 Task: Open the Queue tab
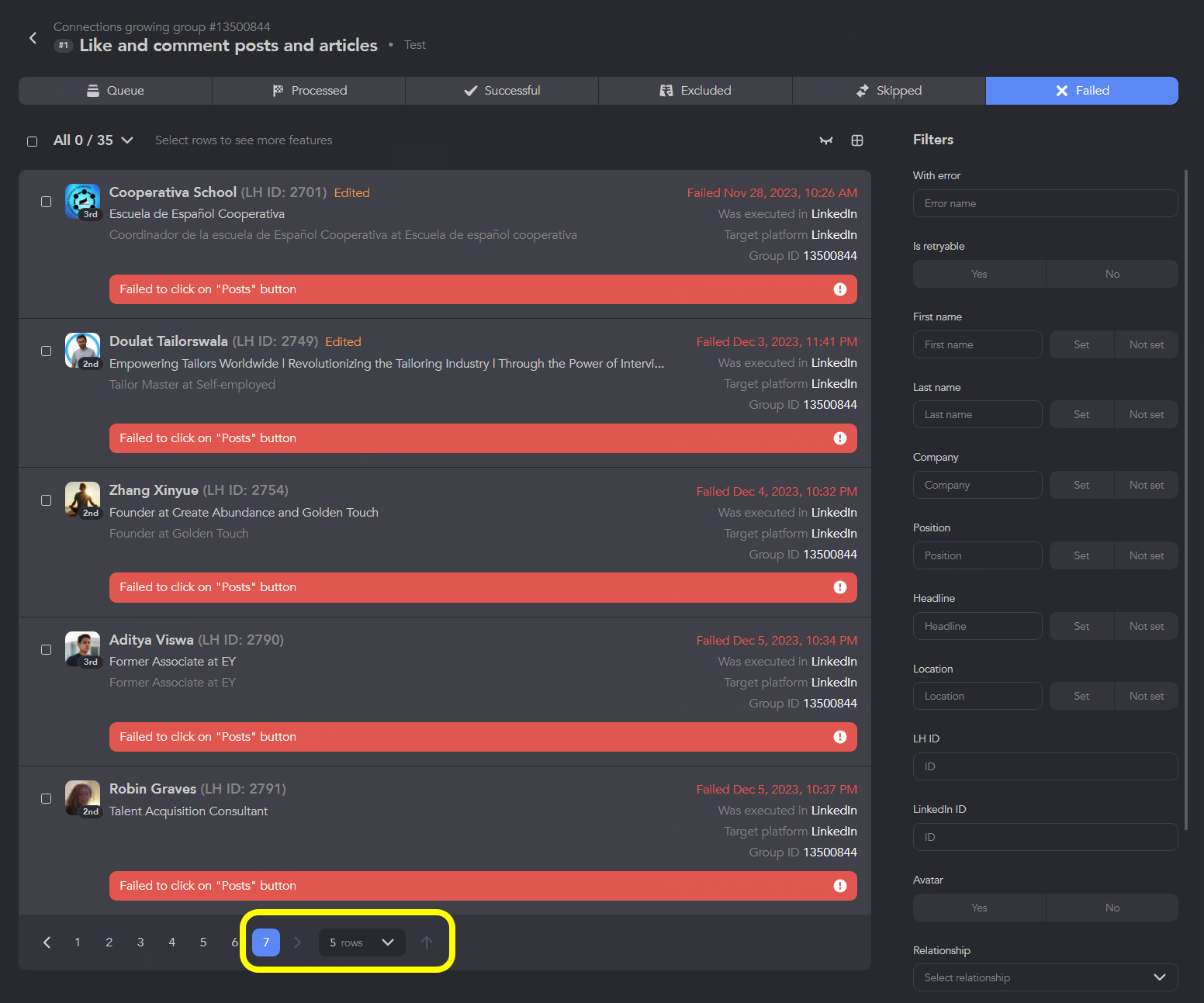[x=115, y=91]
